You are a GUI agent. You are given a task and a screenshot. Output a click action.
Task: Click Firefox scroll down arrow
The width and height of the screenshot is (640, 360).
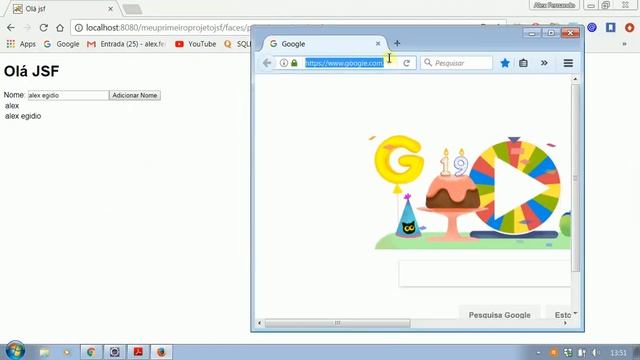(576, 313)
